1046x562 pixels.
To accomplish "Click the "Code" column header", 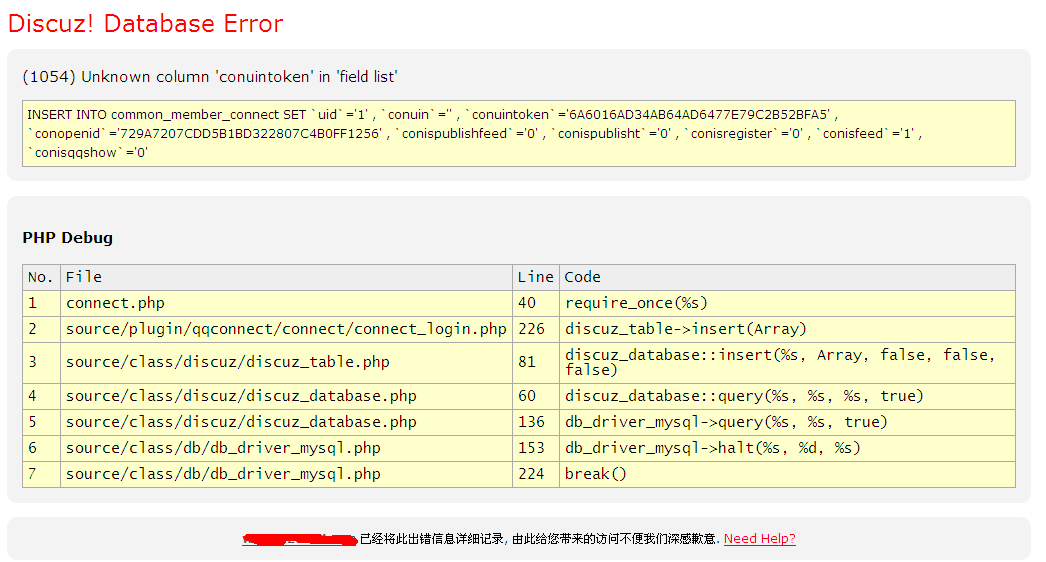I will pos(583,277).
